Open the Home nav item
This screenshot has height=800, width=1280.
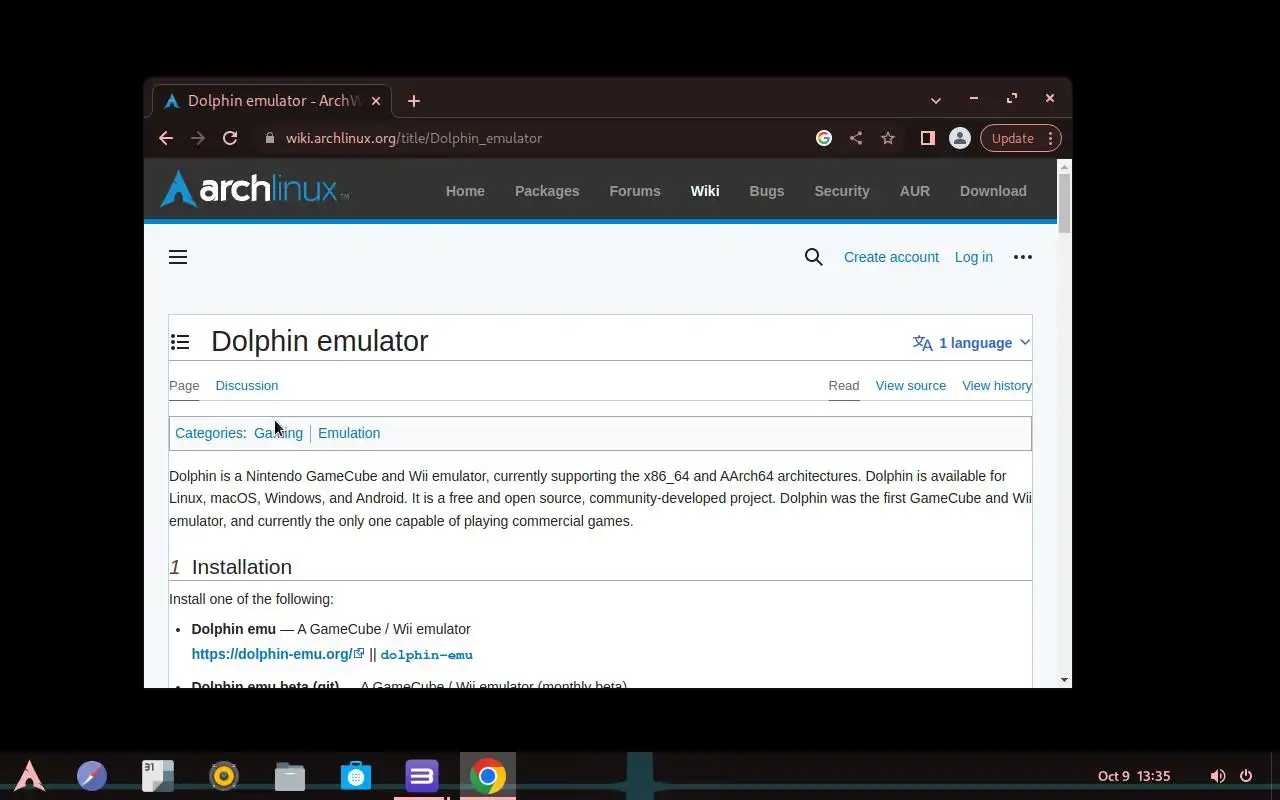click(x=465, y=191)
